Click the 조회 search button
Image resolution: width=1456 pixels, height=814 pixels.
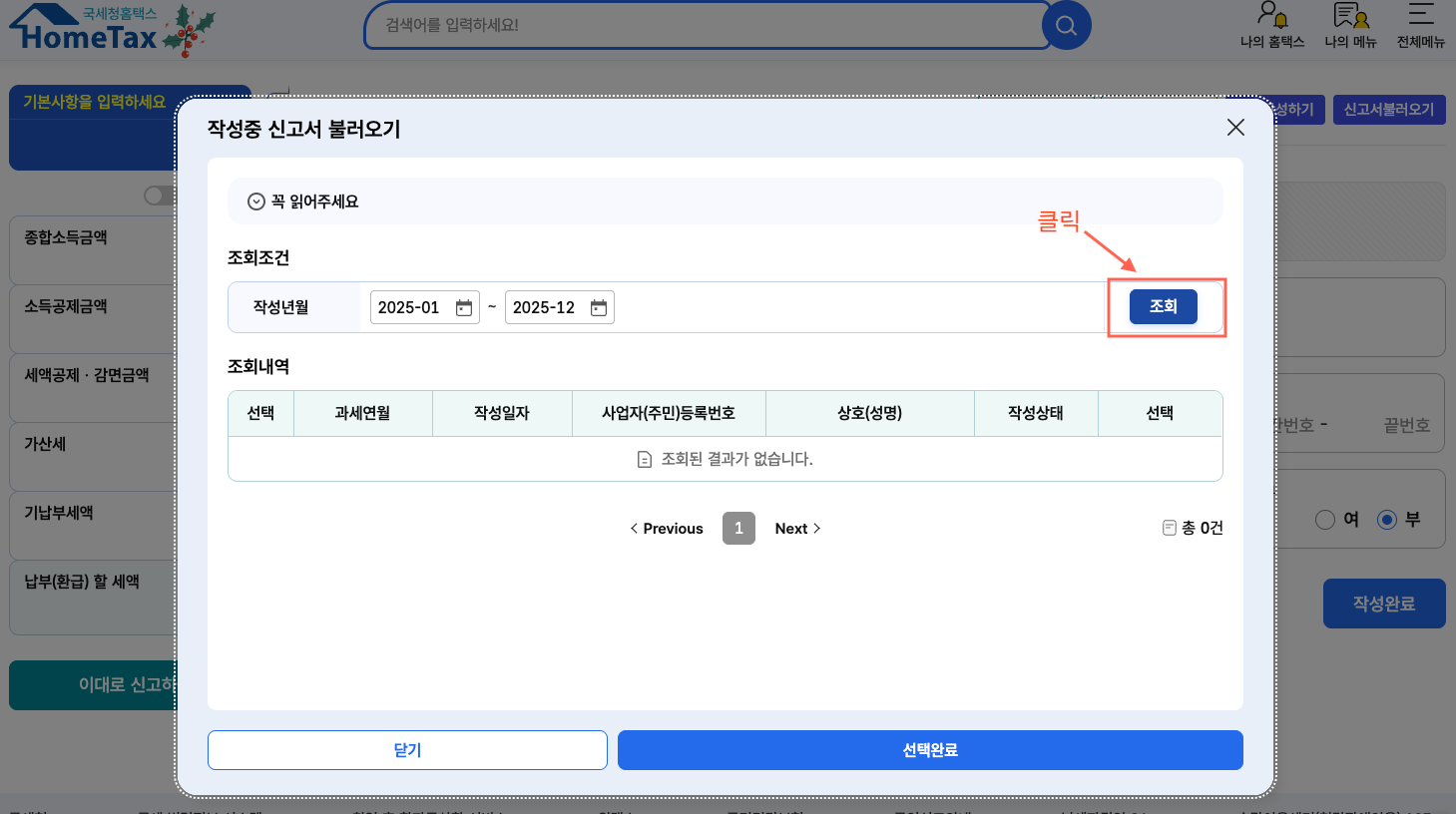(1163, 307)
